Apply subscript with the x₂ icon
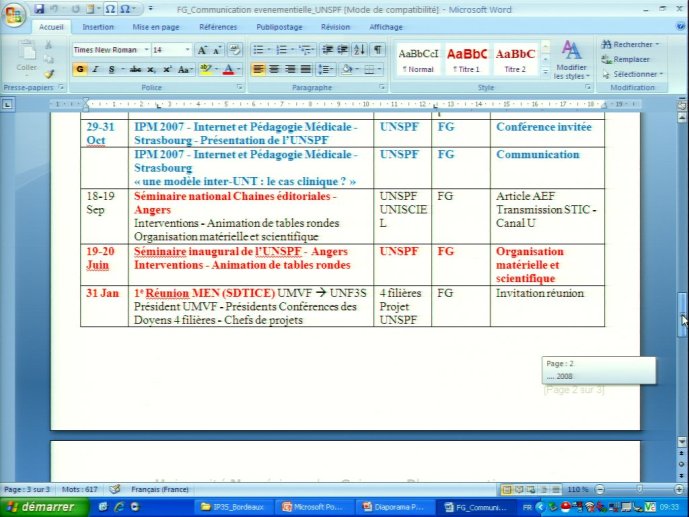This screenshot has height=517, width=689. [151, 69]
